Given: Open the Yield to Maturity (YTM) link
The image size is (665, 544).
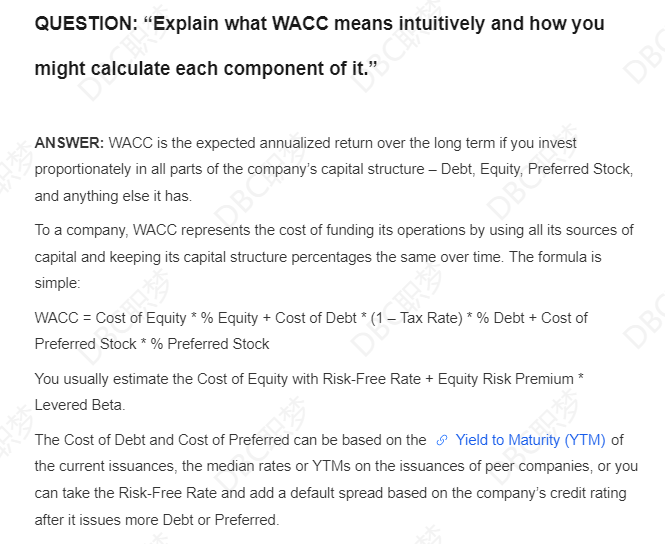Looking at the screenshot, I should 530,440.
